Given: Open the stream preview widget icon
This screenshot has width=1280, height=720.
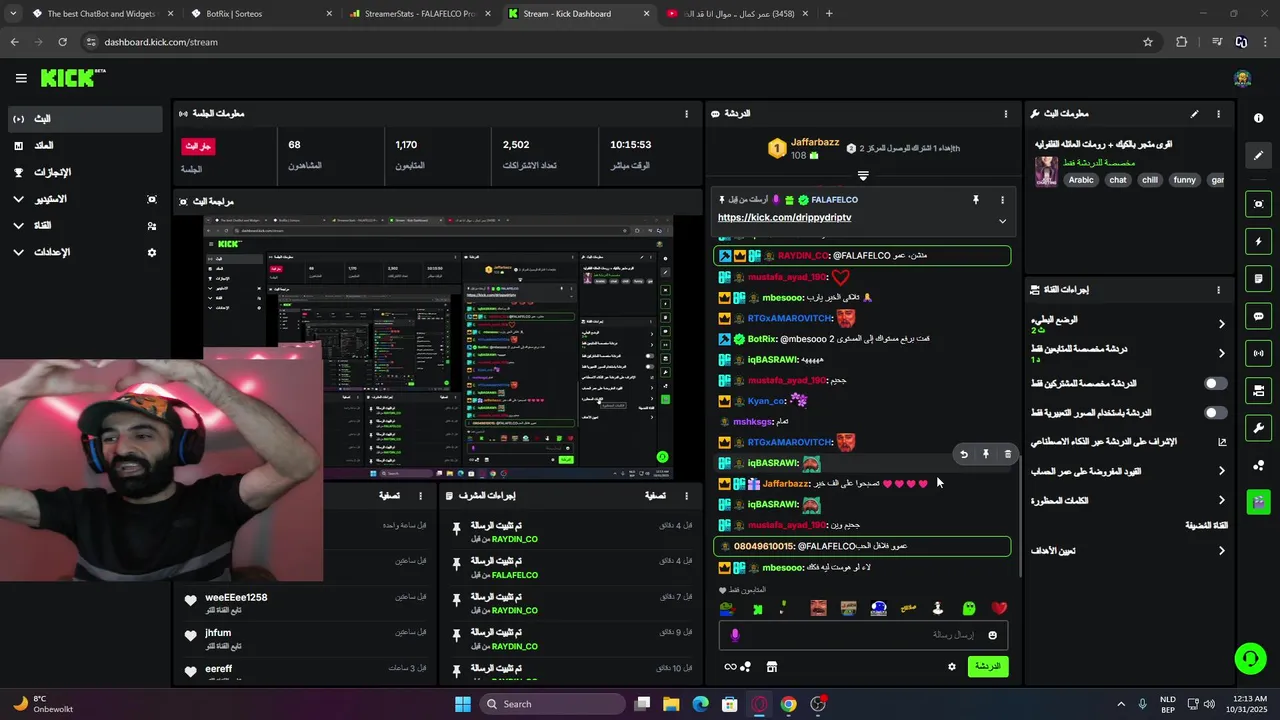Looking at the screenshot, I should coord(1258,204).
